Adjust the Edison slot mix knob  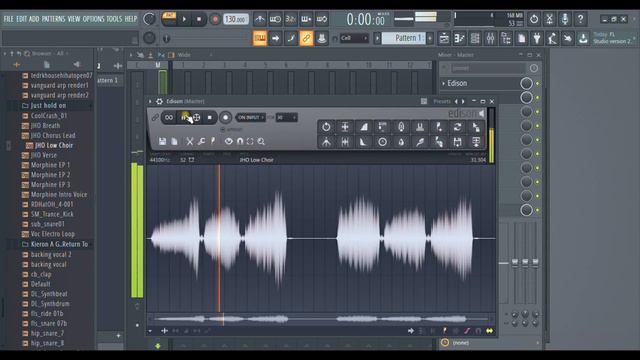pos(527,83)
